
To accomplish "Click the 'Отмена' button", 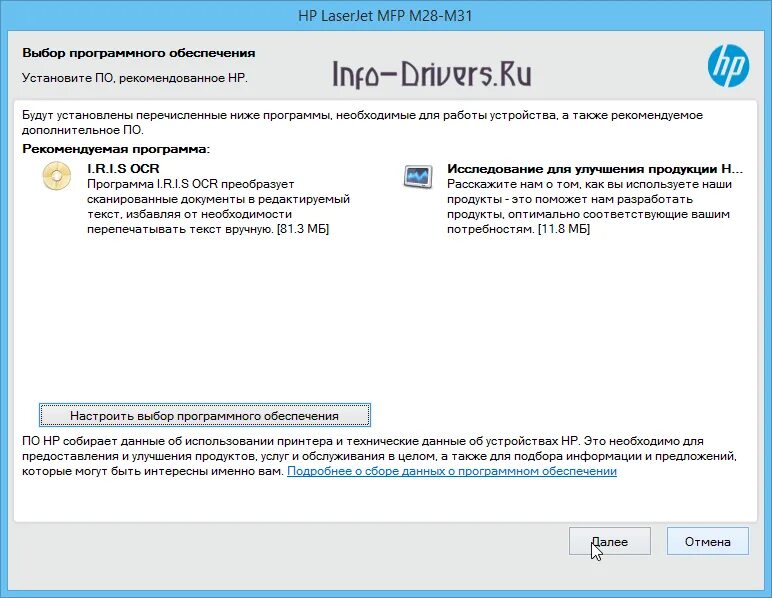I will coord(708,541).
